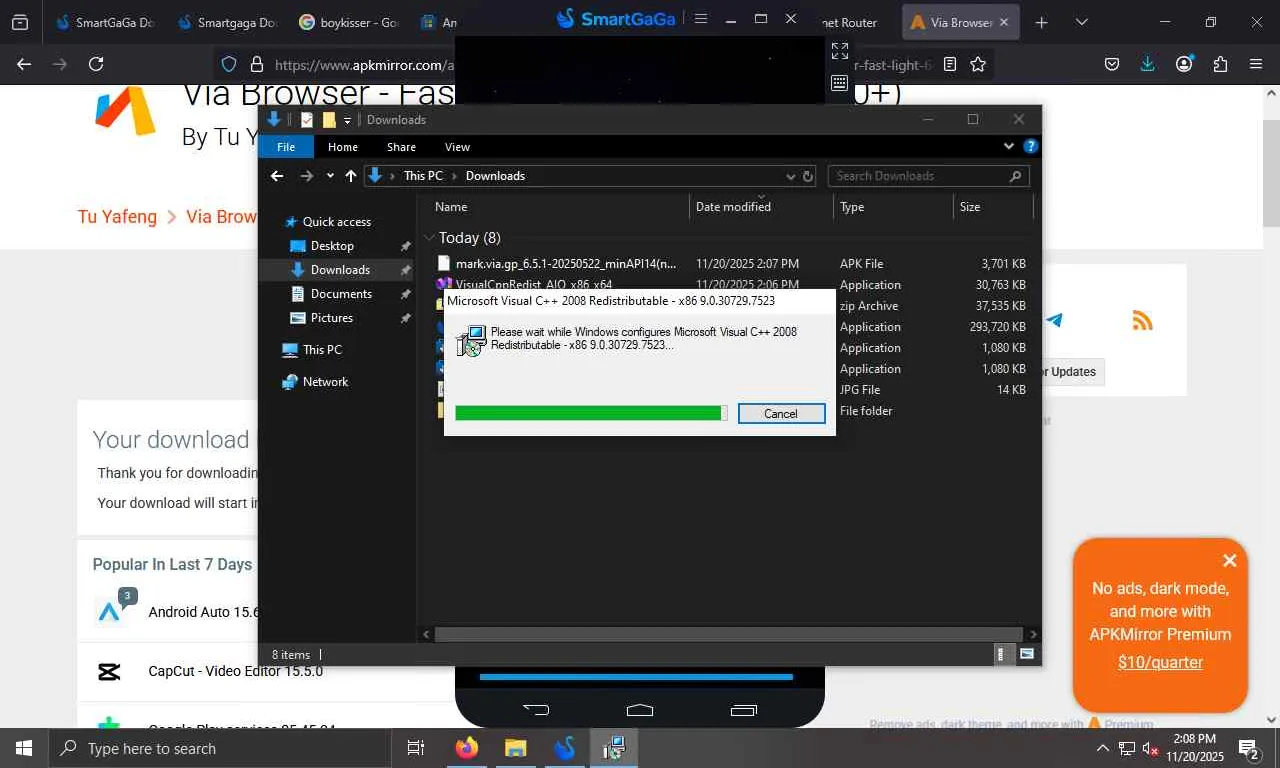Tap Android recent apps button in SmartGaGa
This screenshot has width=1280, height=768.
pos(744,710)
